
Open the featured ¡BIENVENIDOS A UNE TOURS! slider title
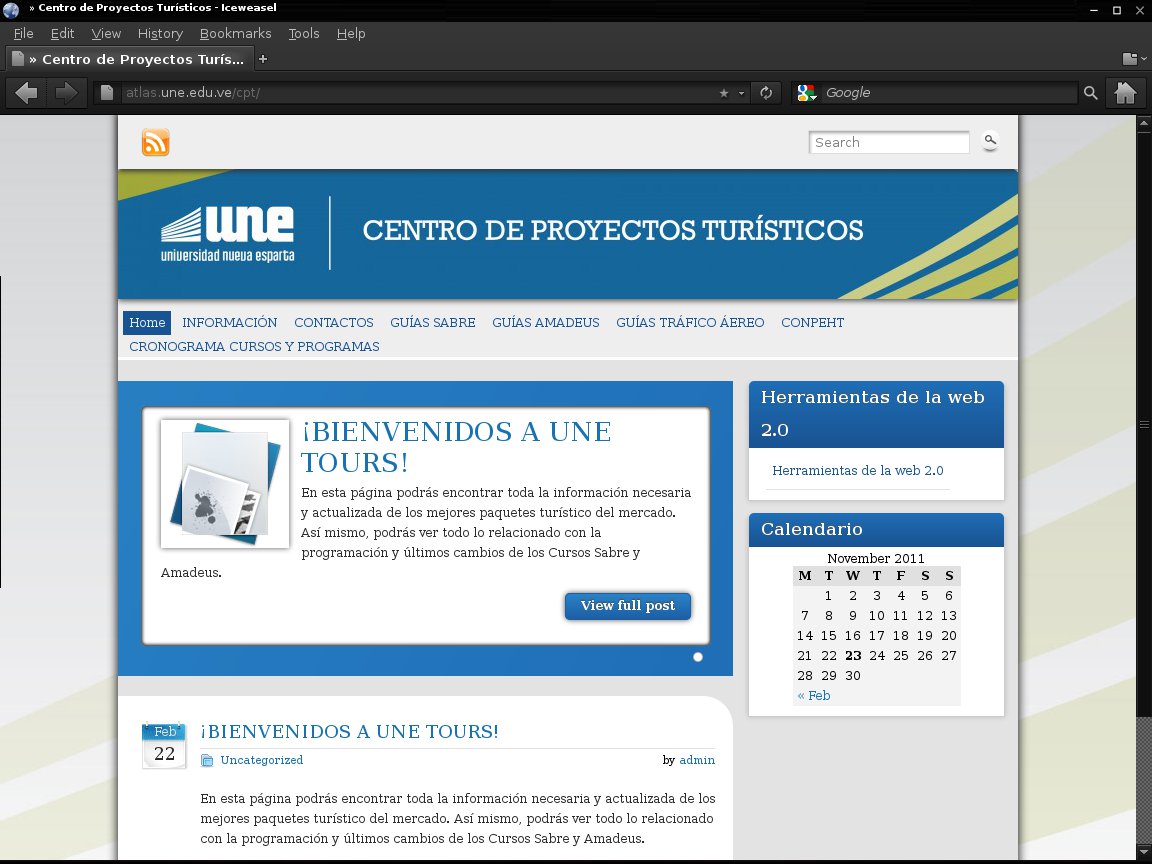pyautogui.click(x=456, y=447)
